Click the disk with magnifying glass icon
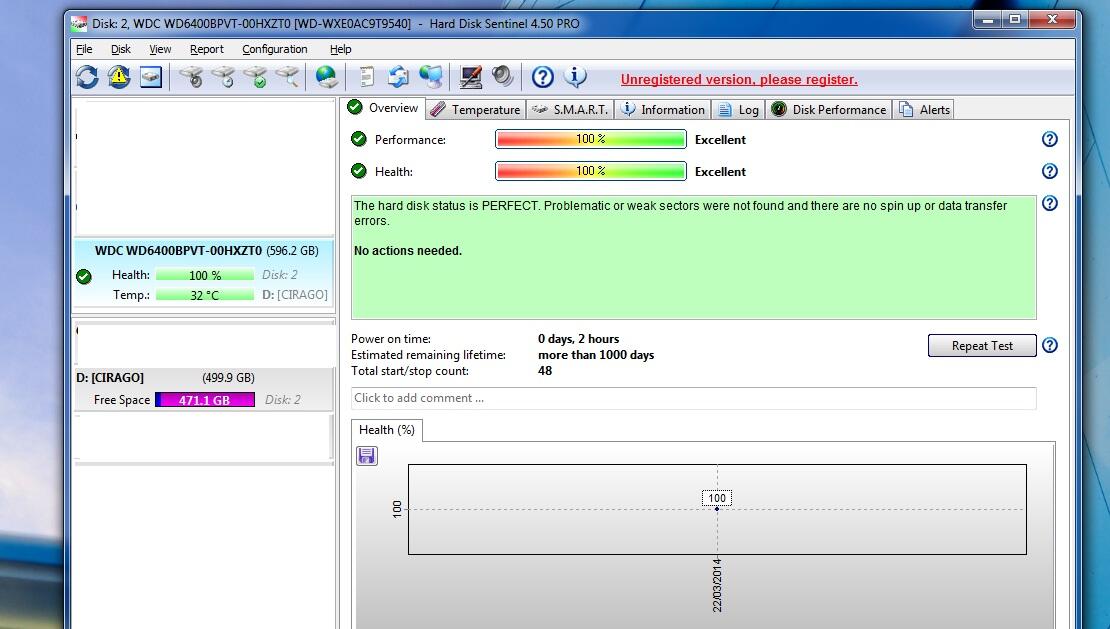The width and height of the screenshot is (1110, 629). click(287, 76)
